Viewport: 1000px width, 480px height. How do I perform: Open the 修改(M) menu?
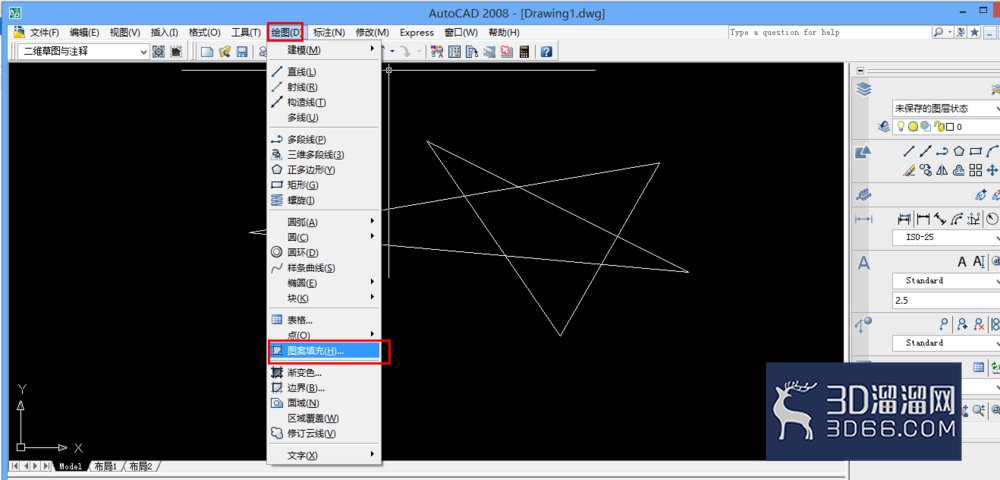pos(372,33)
